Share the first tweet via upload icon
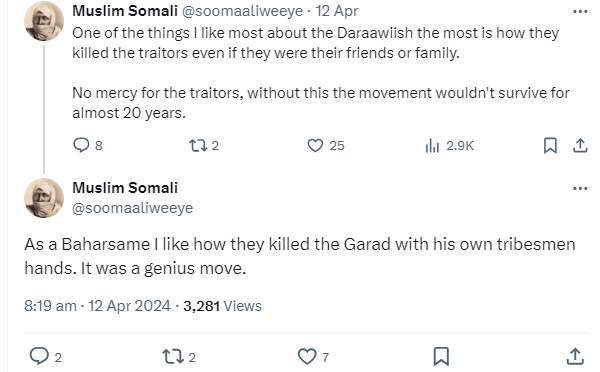The width and height of the screenshot is (600, 372). click(580, 145)
